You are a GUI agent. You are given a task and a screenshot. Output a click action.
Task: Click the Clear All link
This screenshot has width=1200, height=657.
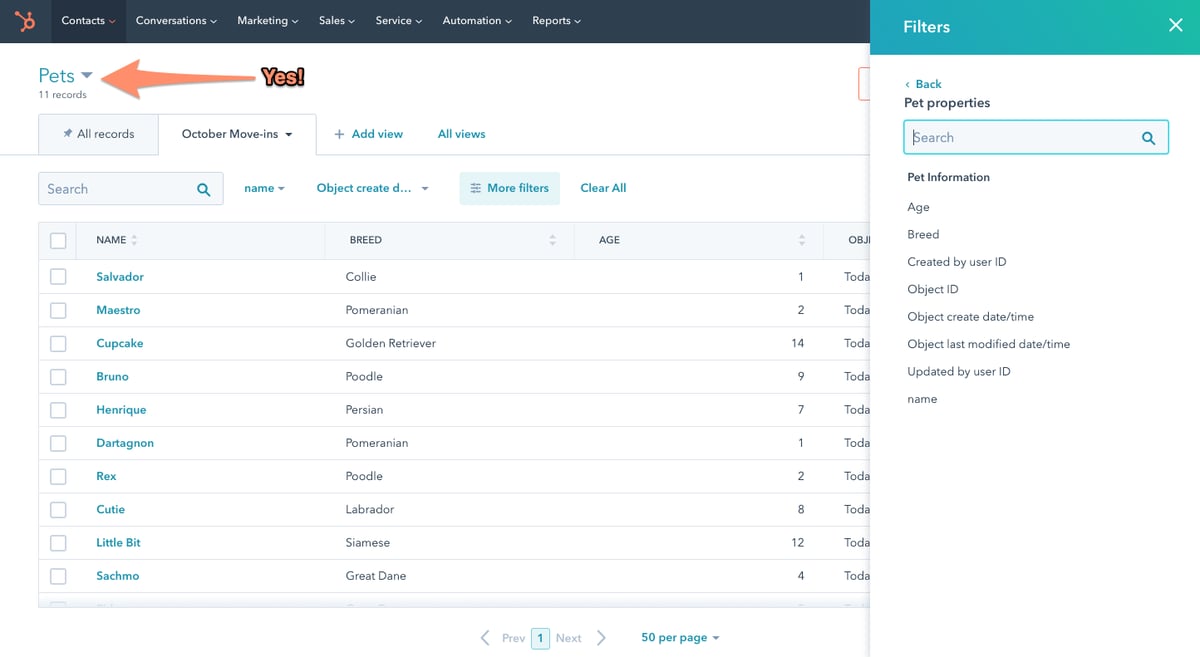coord(603,188)
